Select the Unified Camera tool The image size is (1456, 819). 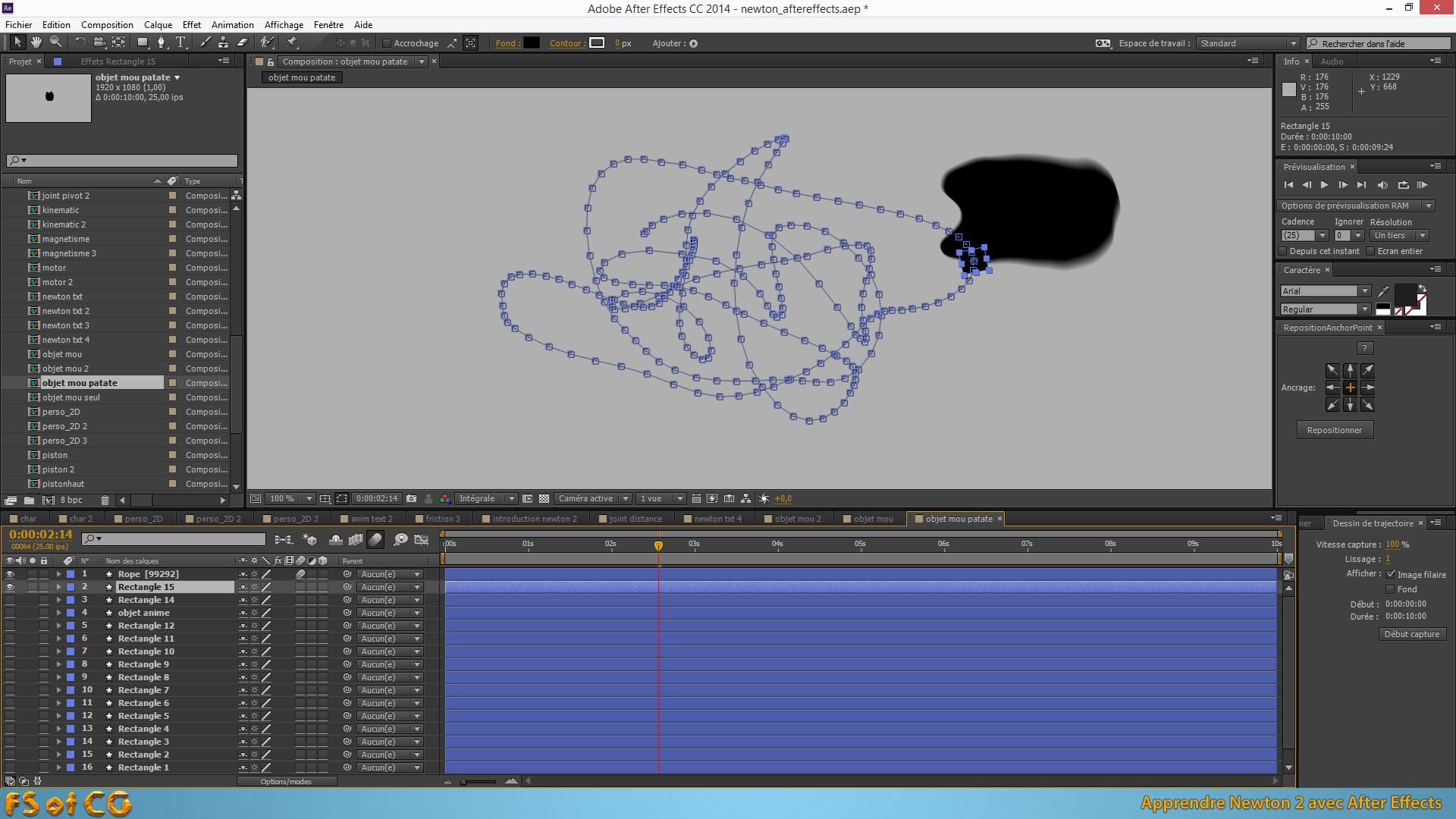(x=99, y=42)
